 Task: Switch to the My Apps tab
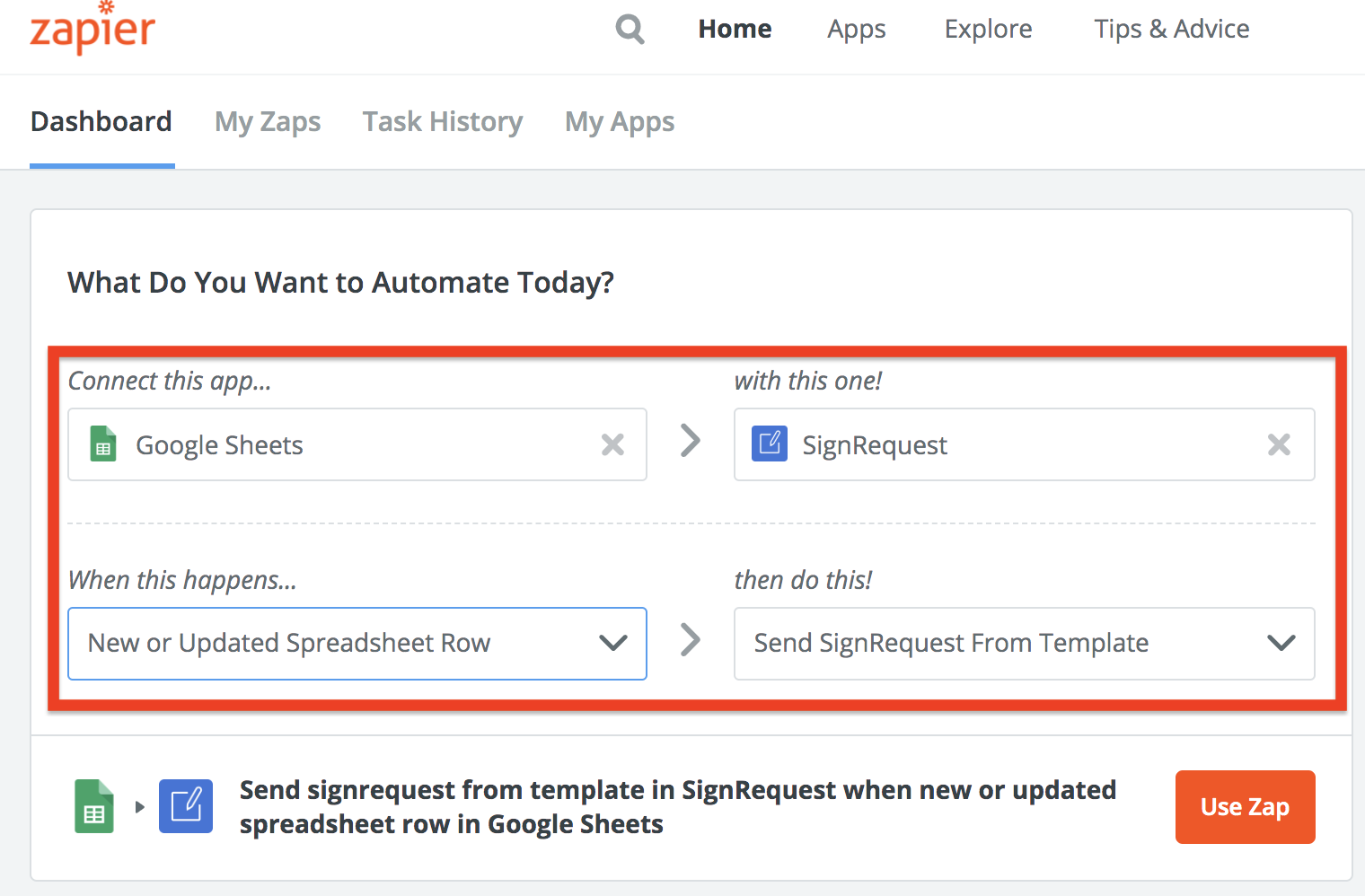pyautogui.click(x=620, y=122)
